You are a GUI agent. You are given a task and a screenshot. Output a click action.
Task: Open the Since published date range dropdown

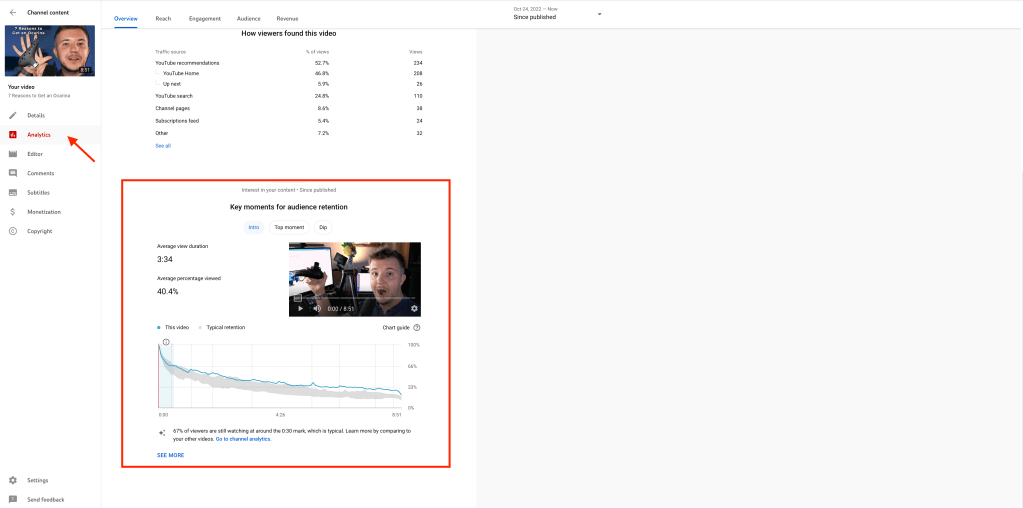(x=599, y=14)
